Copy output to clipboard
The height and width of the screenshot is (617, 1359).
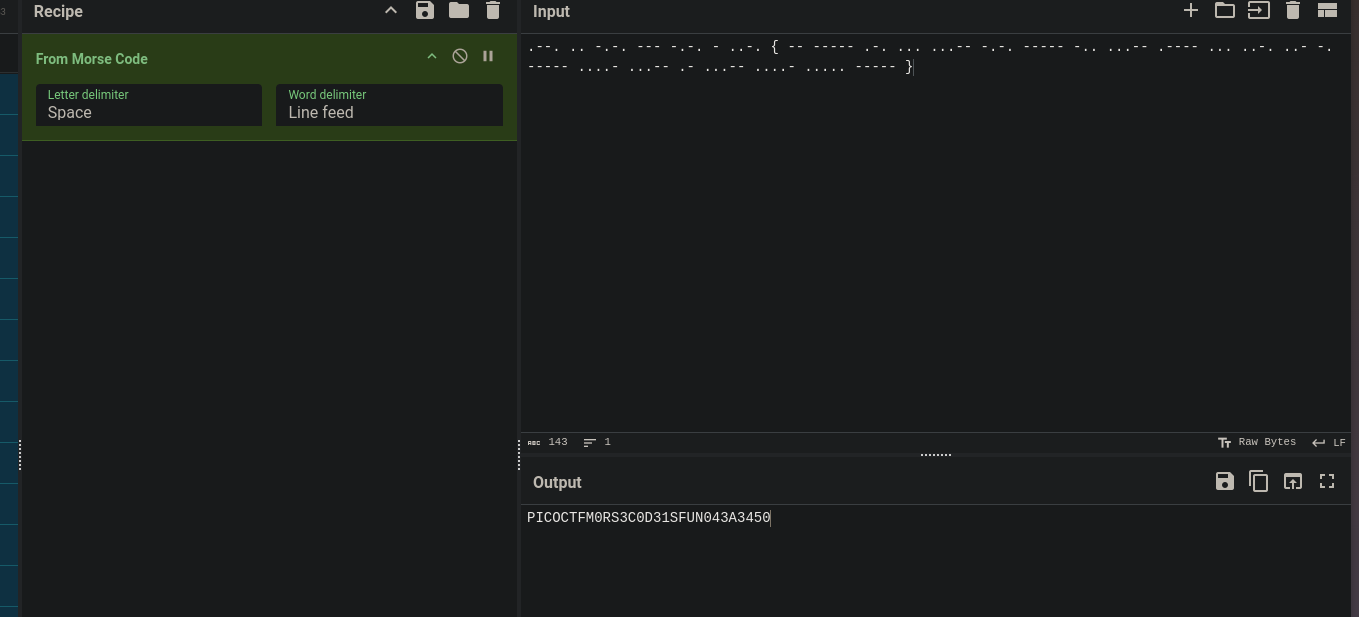pos(1259,482)
